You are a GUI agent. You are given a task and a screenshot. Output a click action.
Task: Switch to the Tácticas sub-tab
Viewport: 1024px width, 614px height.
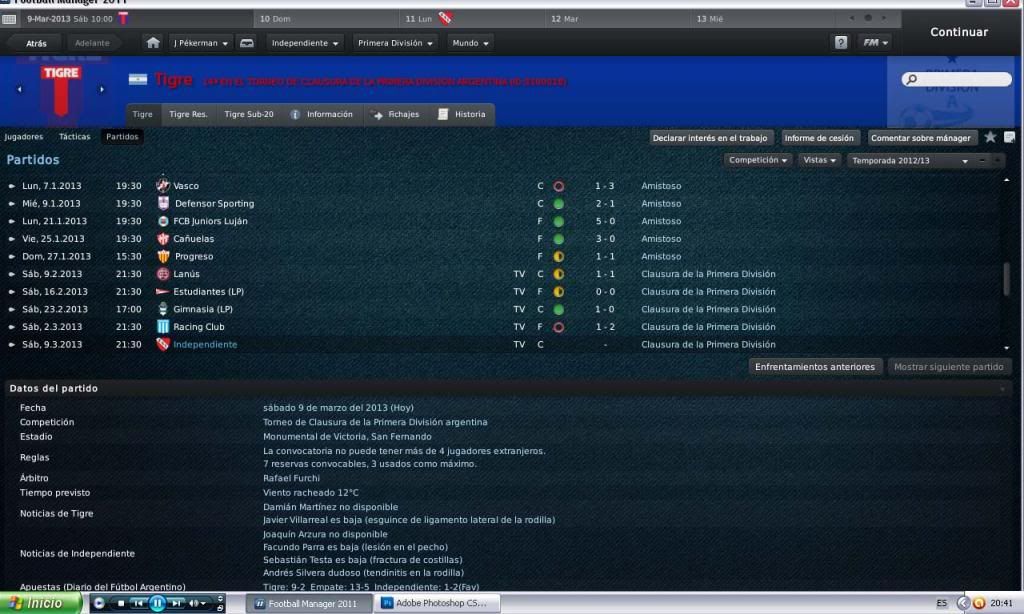point(74,137)
